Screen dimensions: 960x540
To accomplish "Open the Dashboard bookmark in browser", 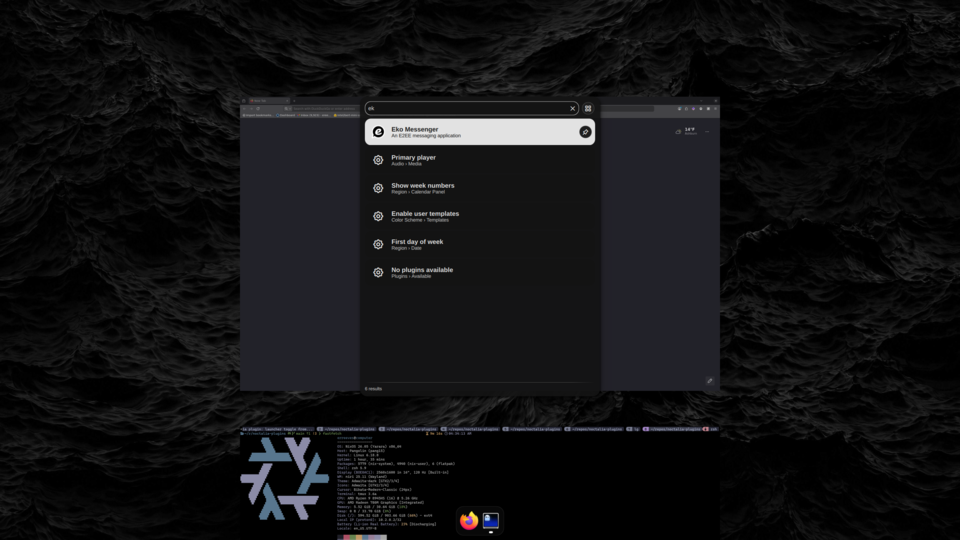I will (x=286, y=115).
